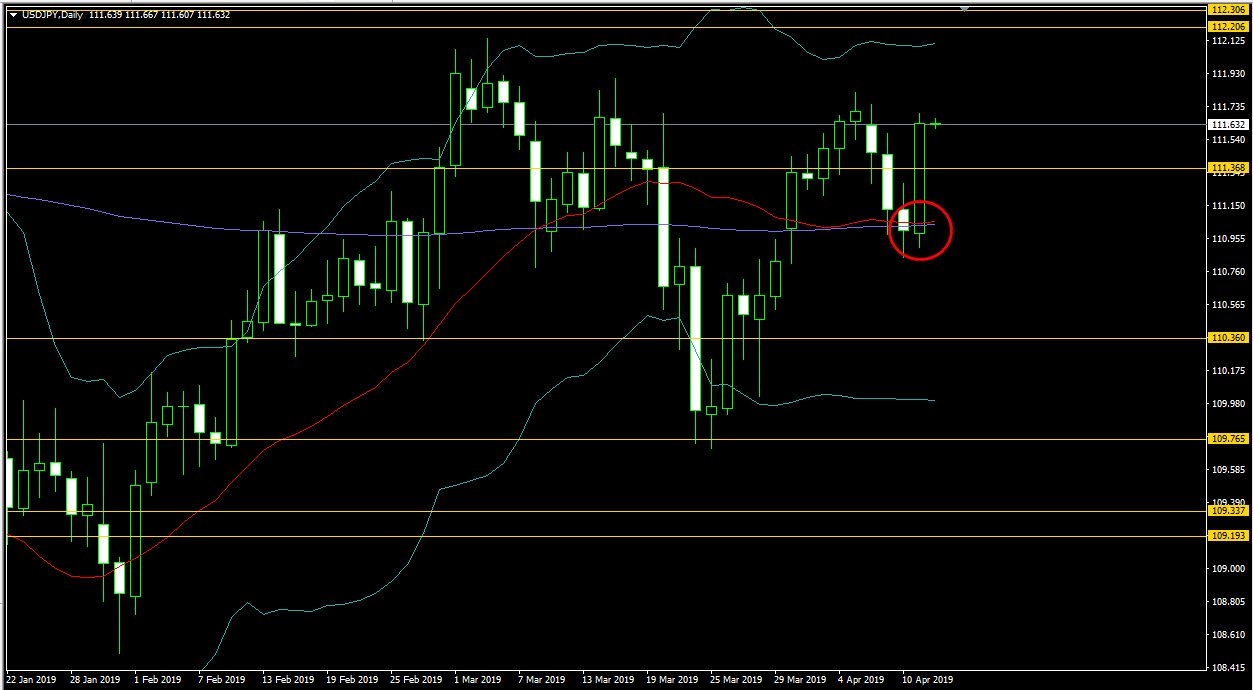Click the current price label 111.632 on scale
The height and width of the screenshot is (690, 1253).
(1227, 125)
